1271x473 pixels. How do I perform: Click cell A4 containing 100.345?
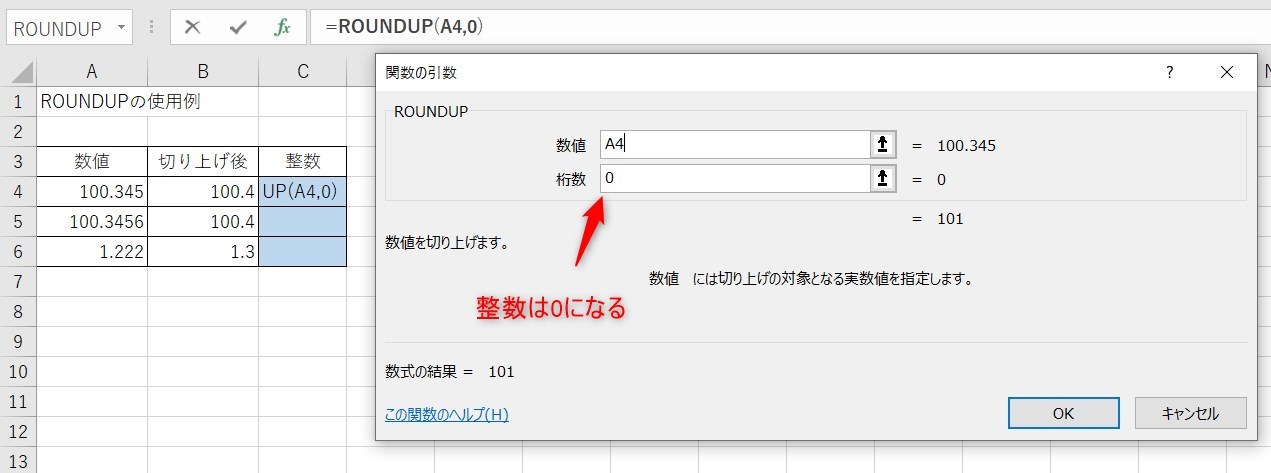(x=92, y=191)
